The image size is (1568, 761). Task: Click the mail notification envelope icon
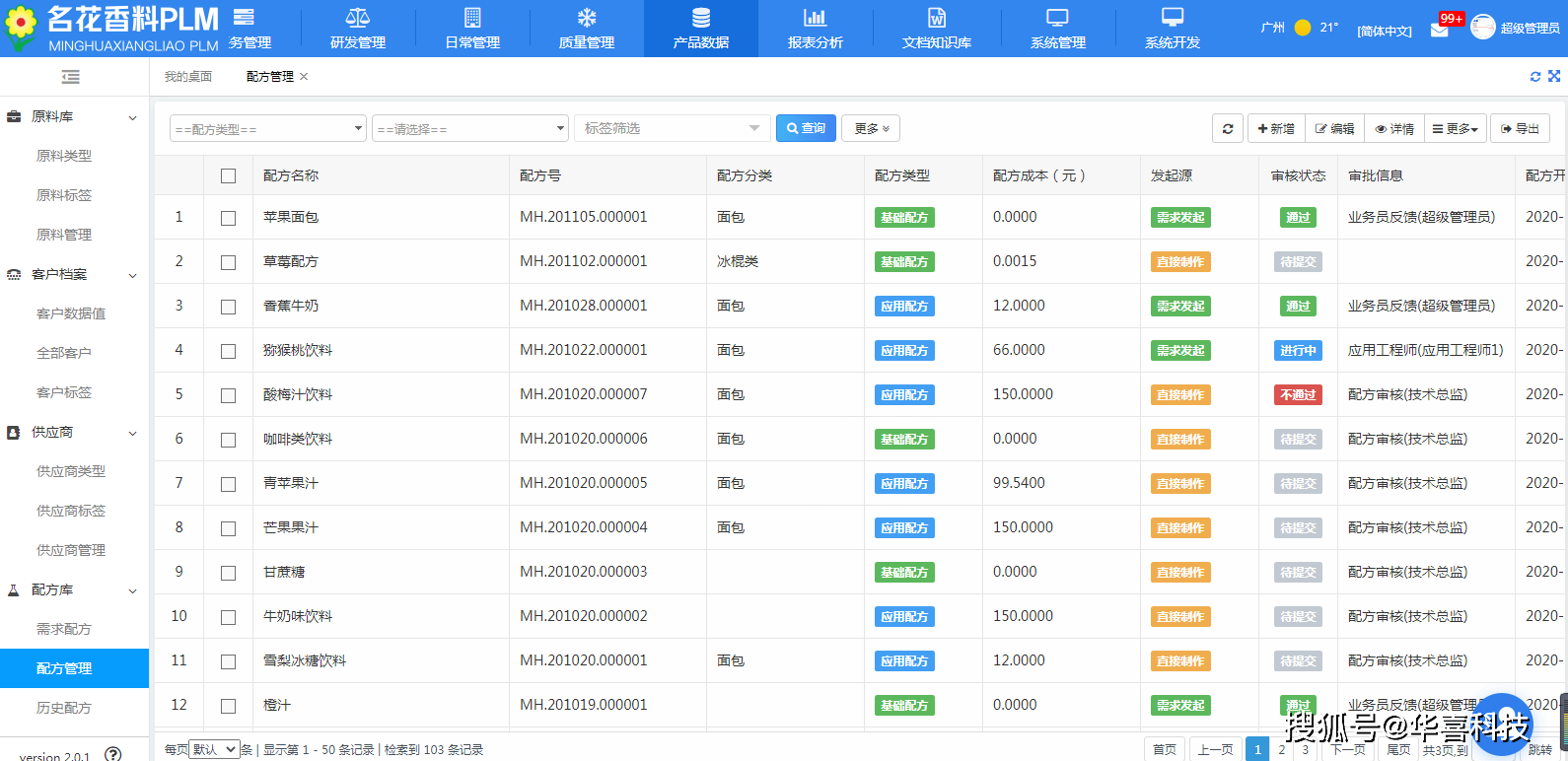(x=1439, y=30)
